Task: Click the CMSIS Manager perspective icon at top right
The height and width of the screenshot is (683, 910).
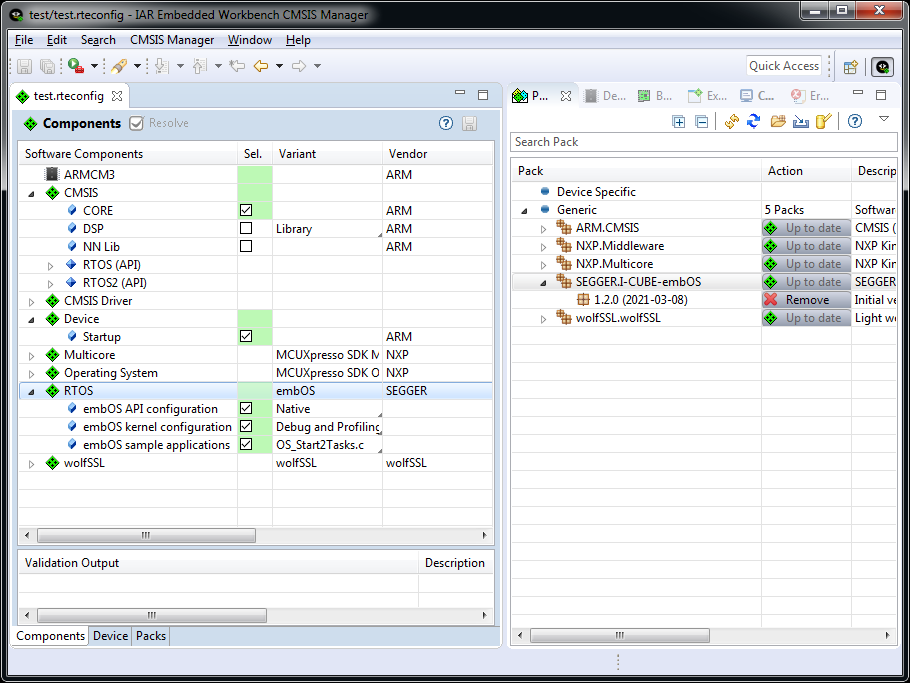Action: coord(882,67)
